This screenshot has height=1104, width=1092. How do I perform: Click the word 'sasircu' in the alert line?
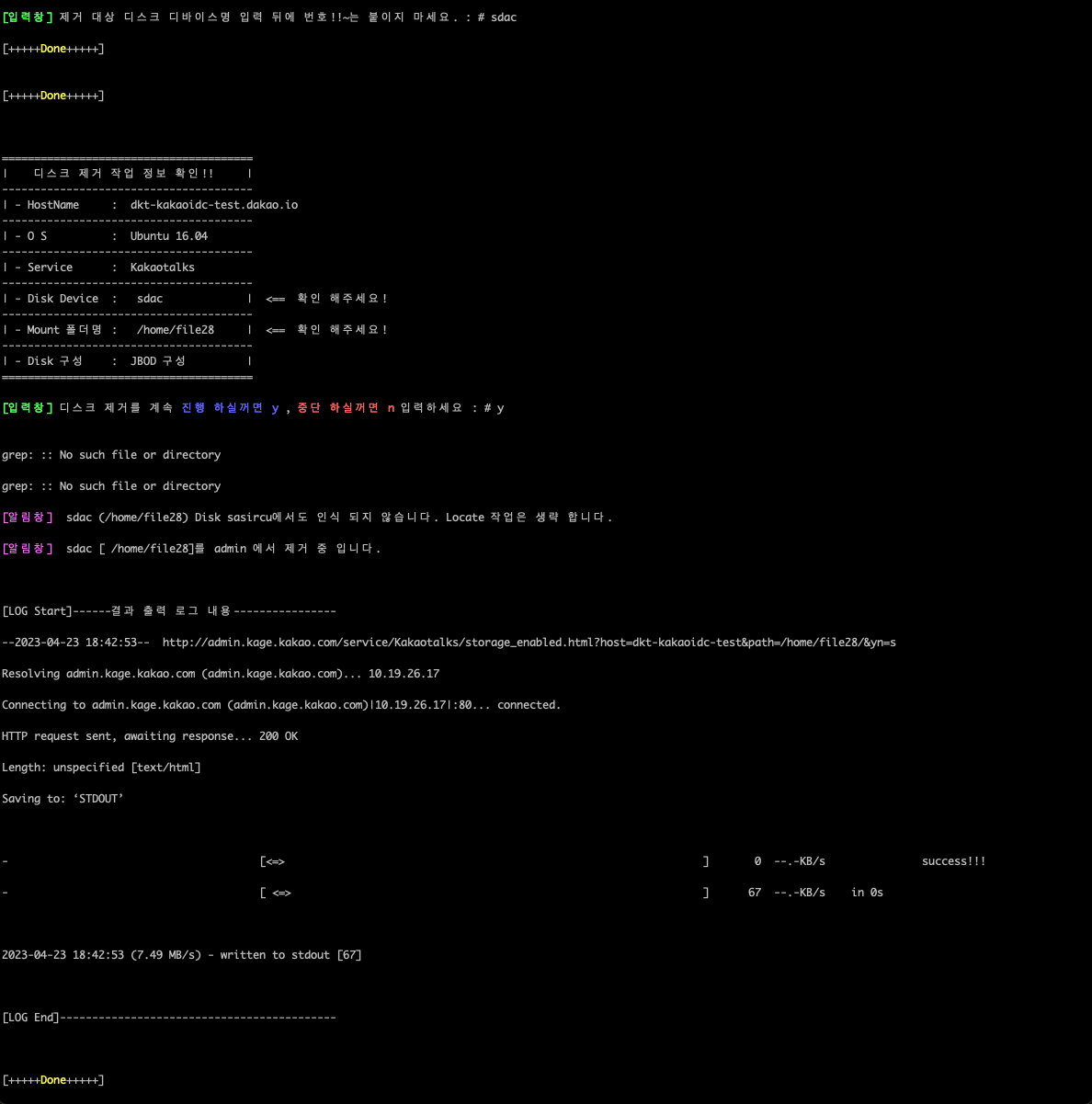[x=249, y=518]
